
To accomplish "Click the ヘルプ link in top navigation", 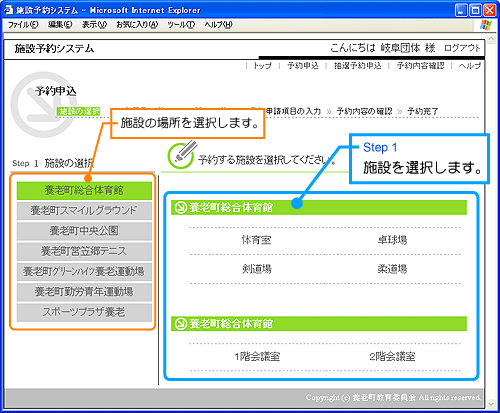I will (x=470, y=66).
